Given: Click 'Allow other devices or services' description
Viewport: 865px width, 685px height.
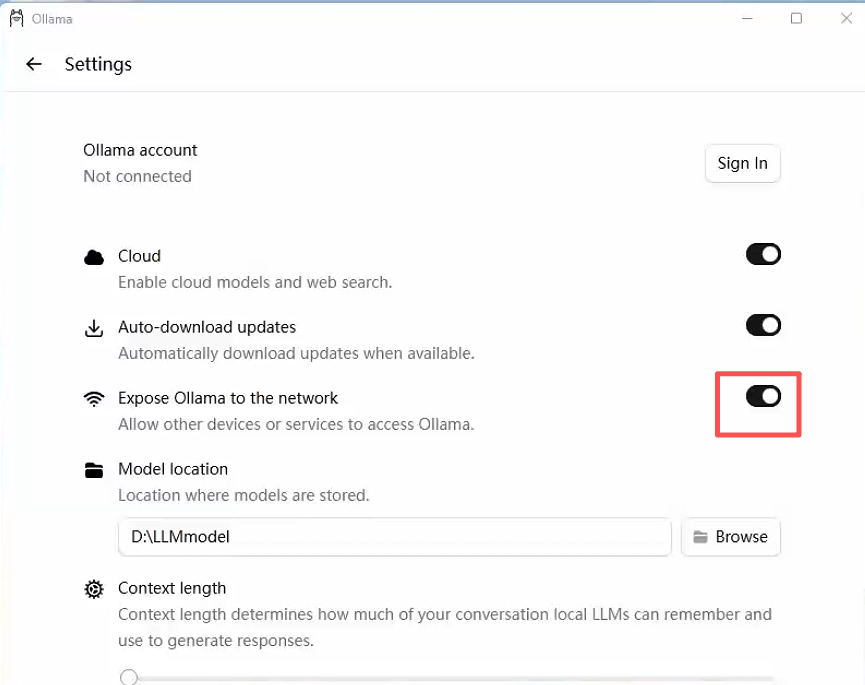Looking at the screenshot, I should 296,424.
